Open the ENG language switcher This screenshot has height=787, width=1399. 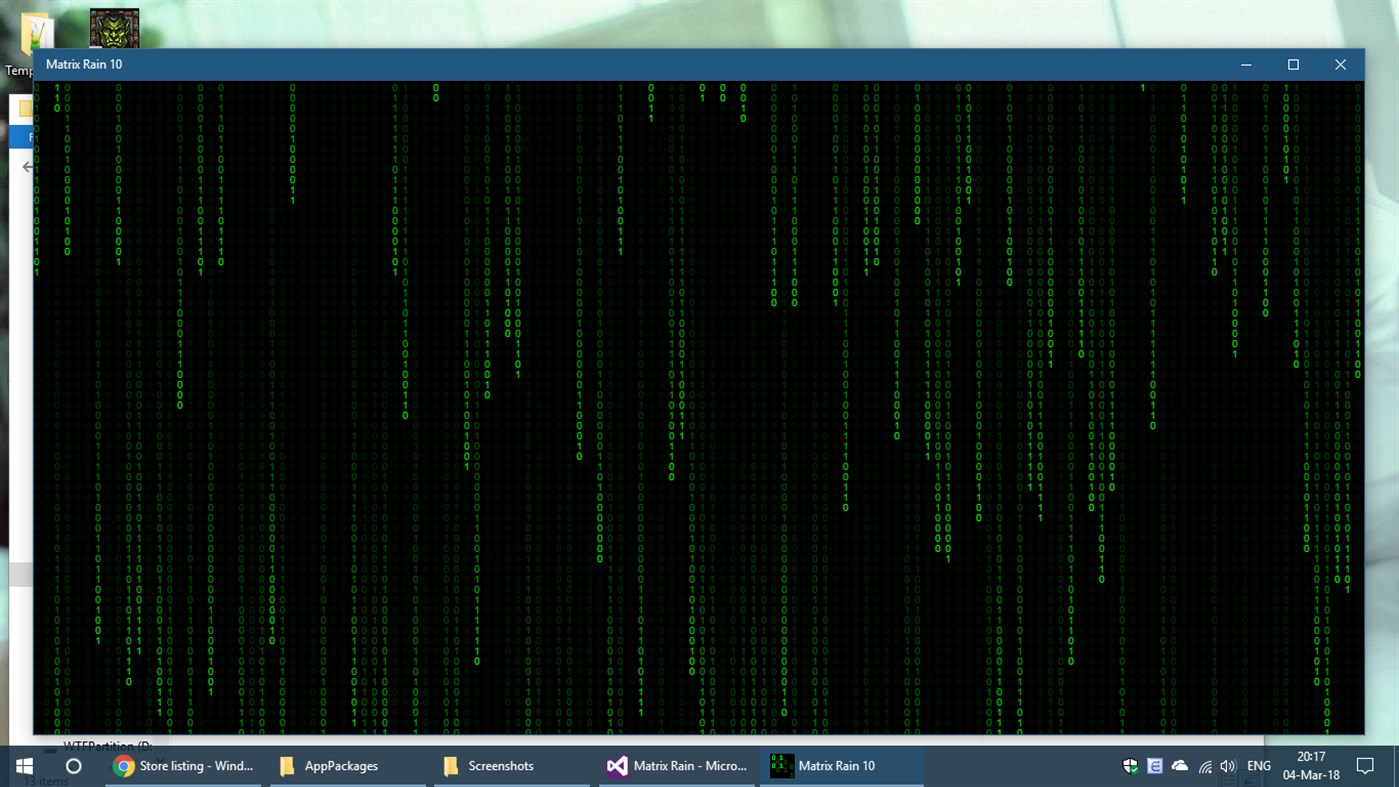click(1258, 766)
